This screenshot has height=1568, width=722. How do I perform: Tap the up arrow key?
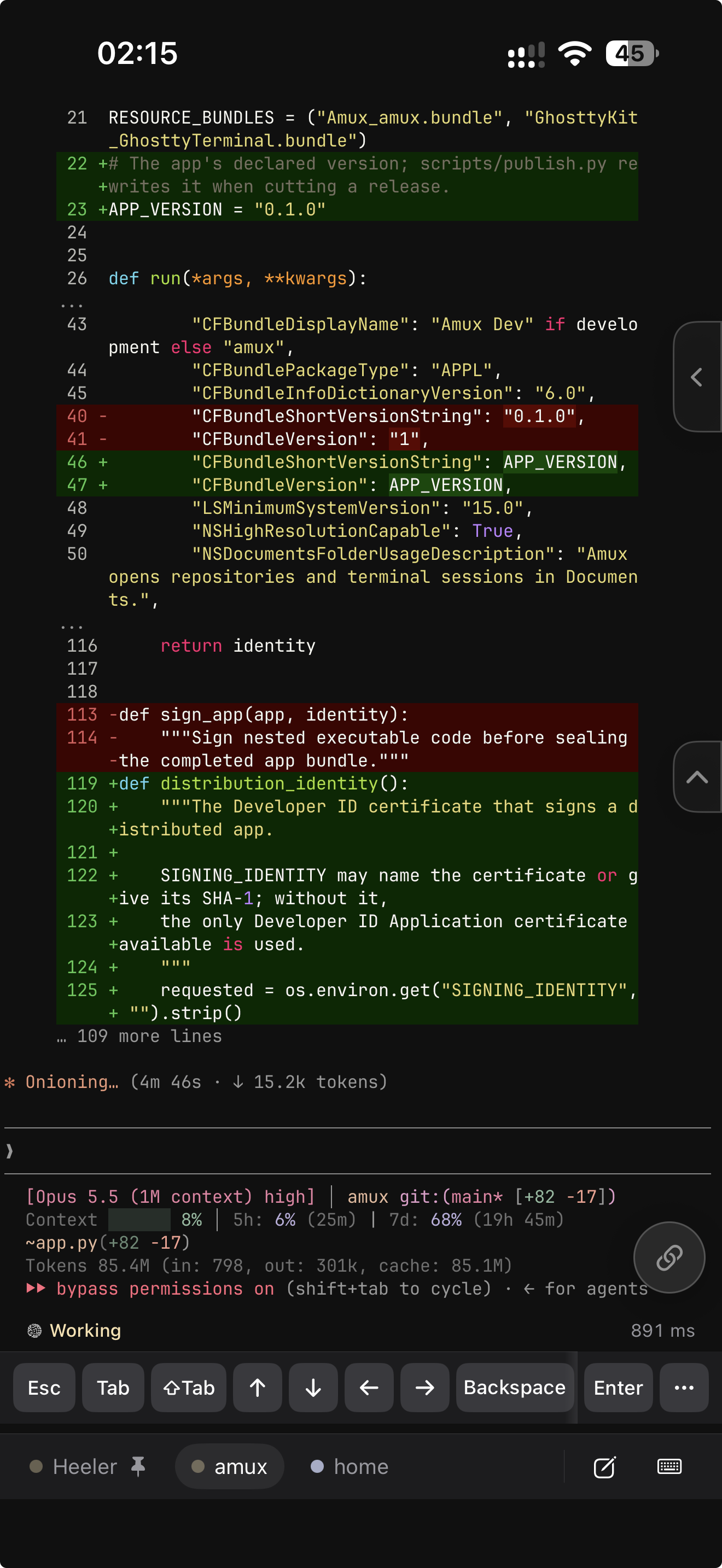coord(258,1387)
